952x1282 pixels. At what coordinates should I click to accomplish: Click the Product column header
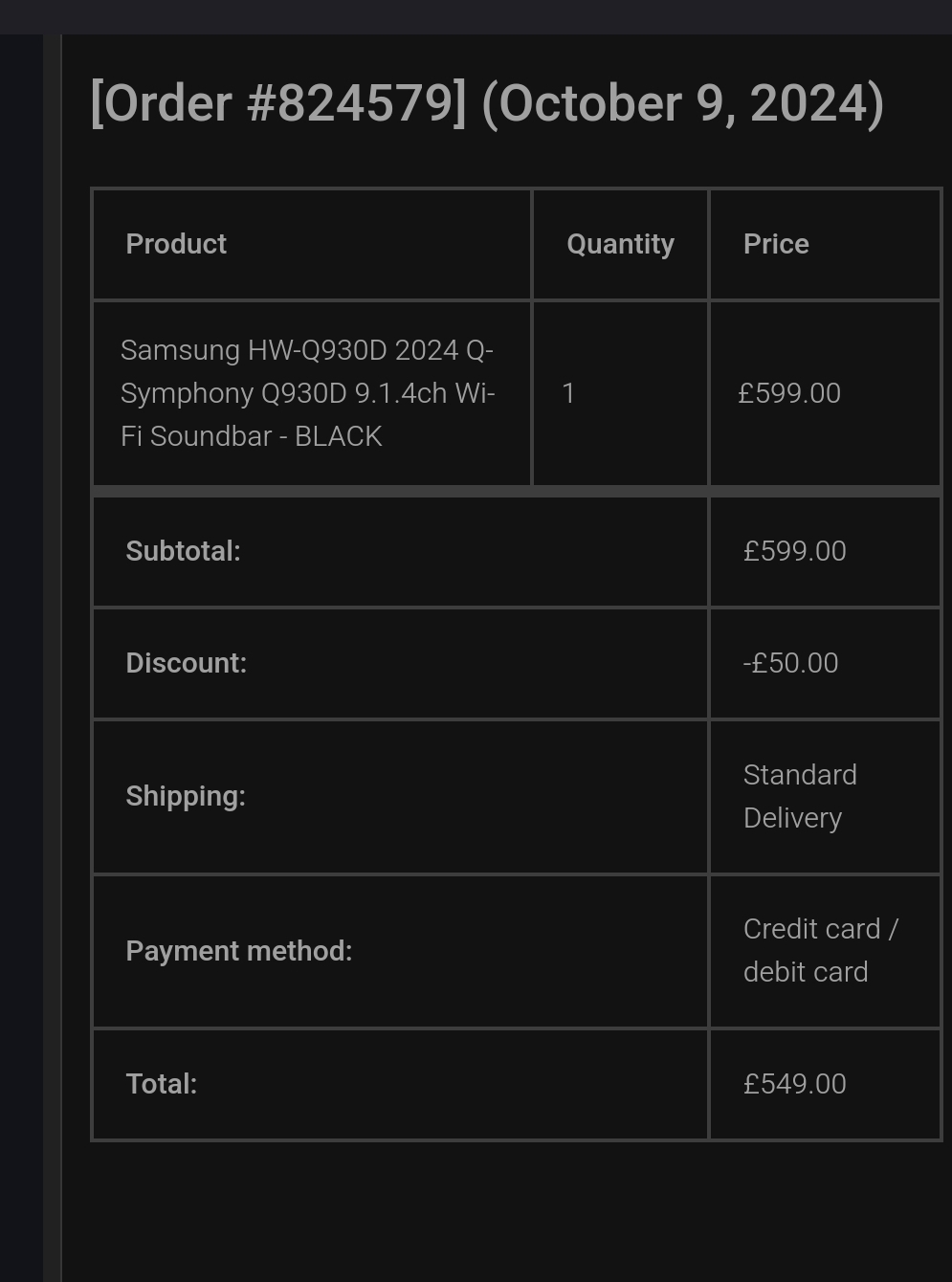[176, 244]
